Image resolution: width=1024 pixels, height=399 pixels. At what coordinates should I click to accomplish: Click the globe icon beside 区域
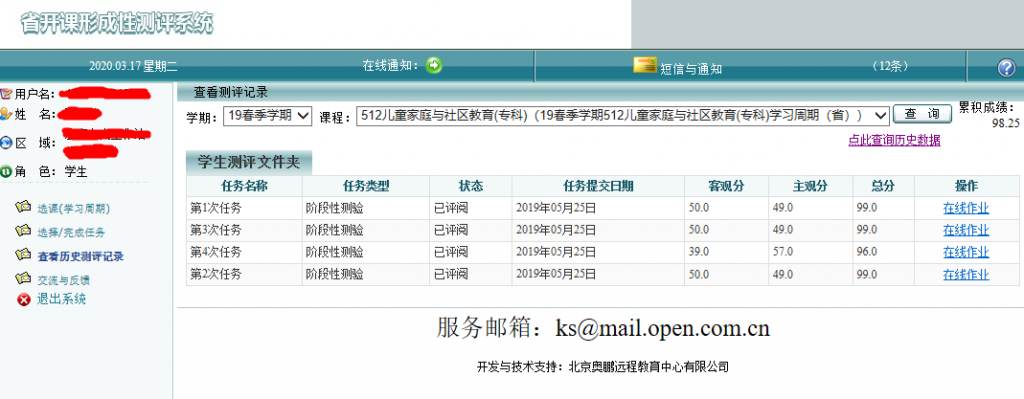tap(7, 142)
